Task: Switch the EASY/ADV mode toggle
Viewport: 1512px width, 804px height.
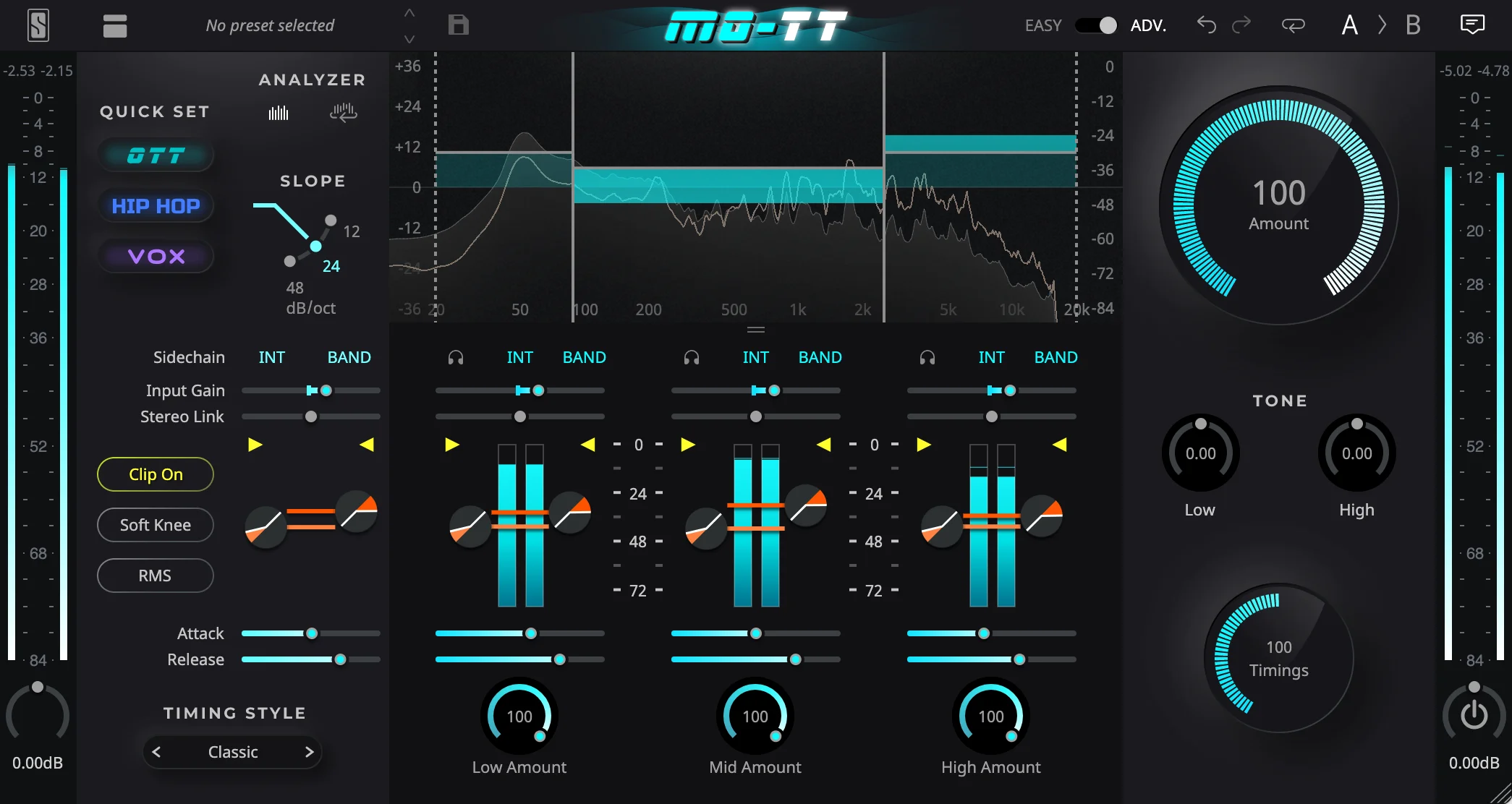Action: [1095, 25]
